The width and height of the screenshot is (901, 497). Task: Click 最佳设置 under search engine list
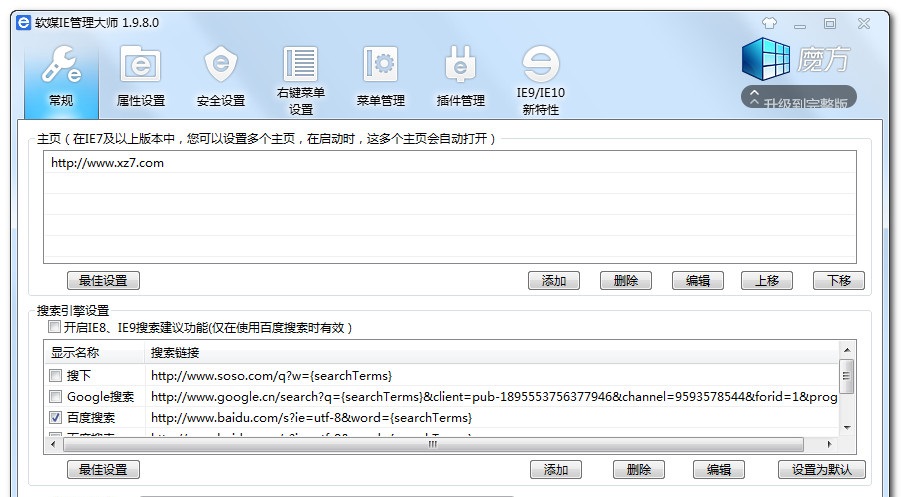point(103,469)
